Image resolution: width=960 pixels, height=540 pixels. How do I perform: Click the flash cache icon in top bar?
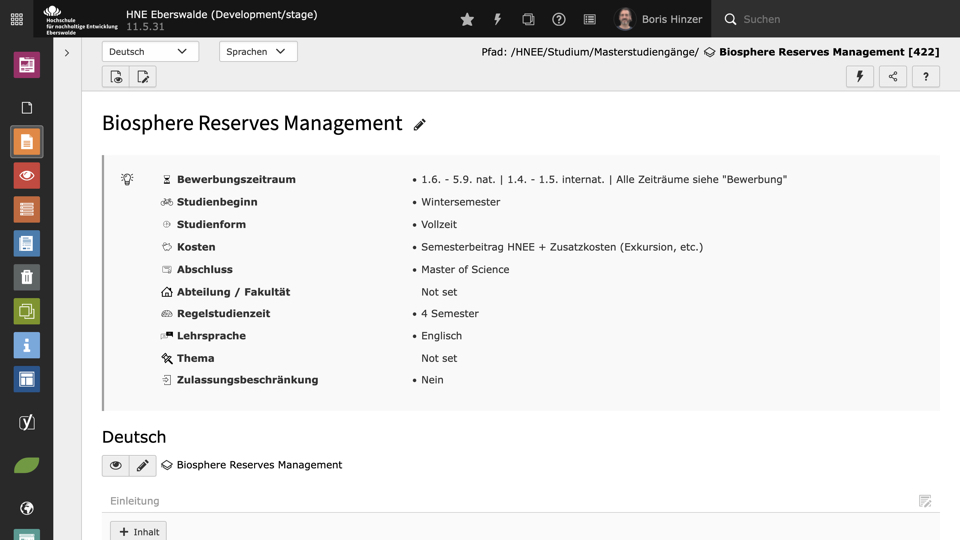pyautogui.click(x=497, y=19)
